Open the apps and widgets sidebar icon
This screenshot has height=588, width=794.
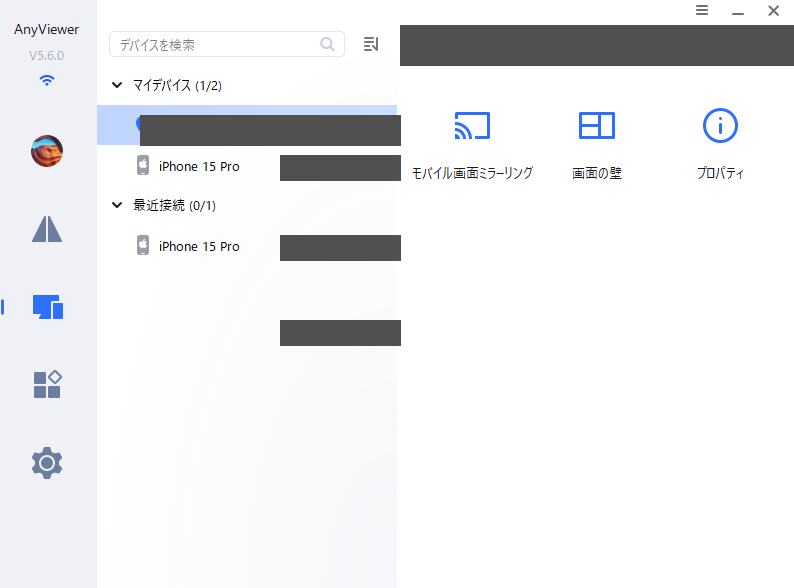coord(47,384)
